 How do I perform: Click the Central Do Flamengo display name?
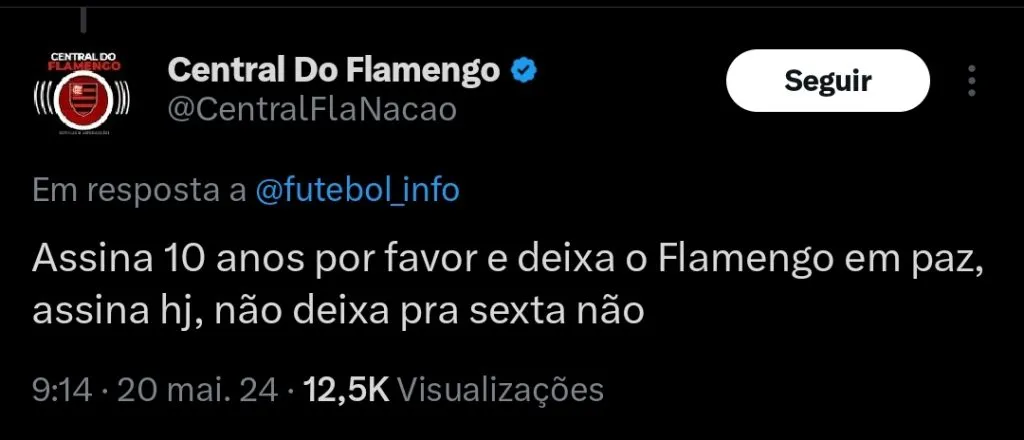[x=334, y=70]
